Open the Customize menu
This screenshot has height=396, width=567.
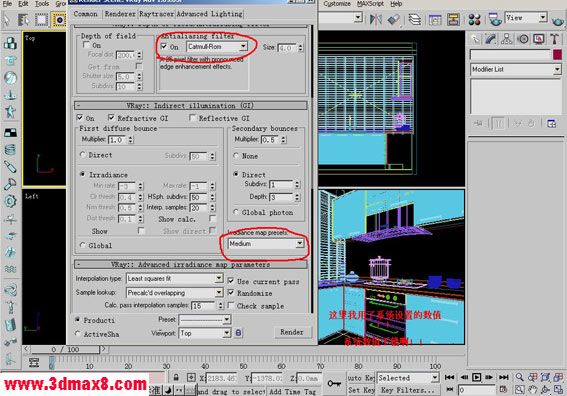337,4
